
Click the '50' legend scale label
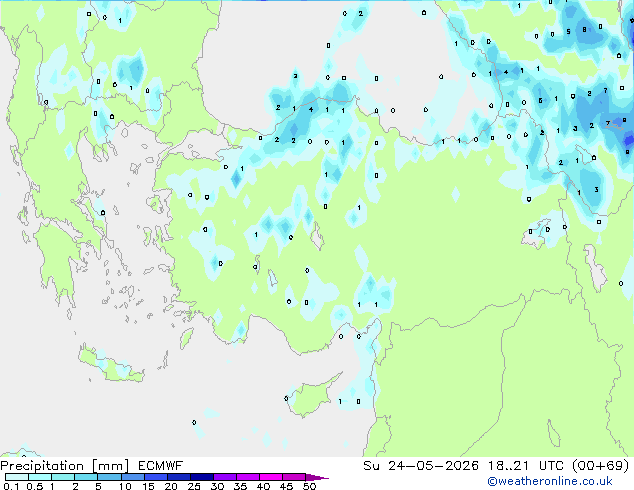tap(309, 486)
